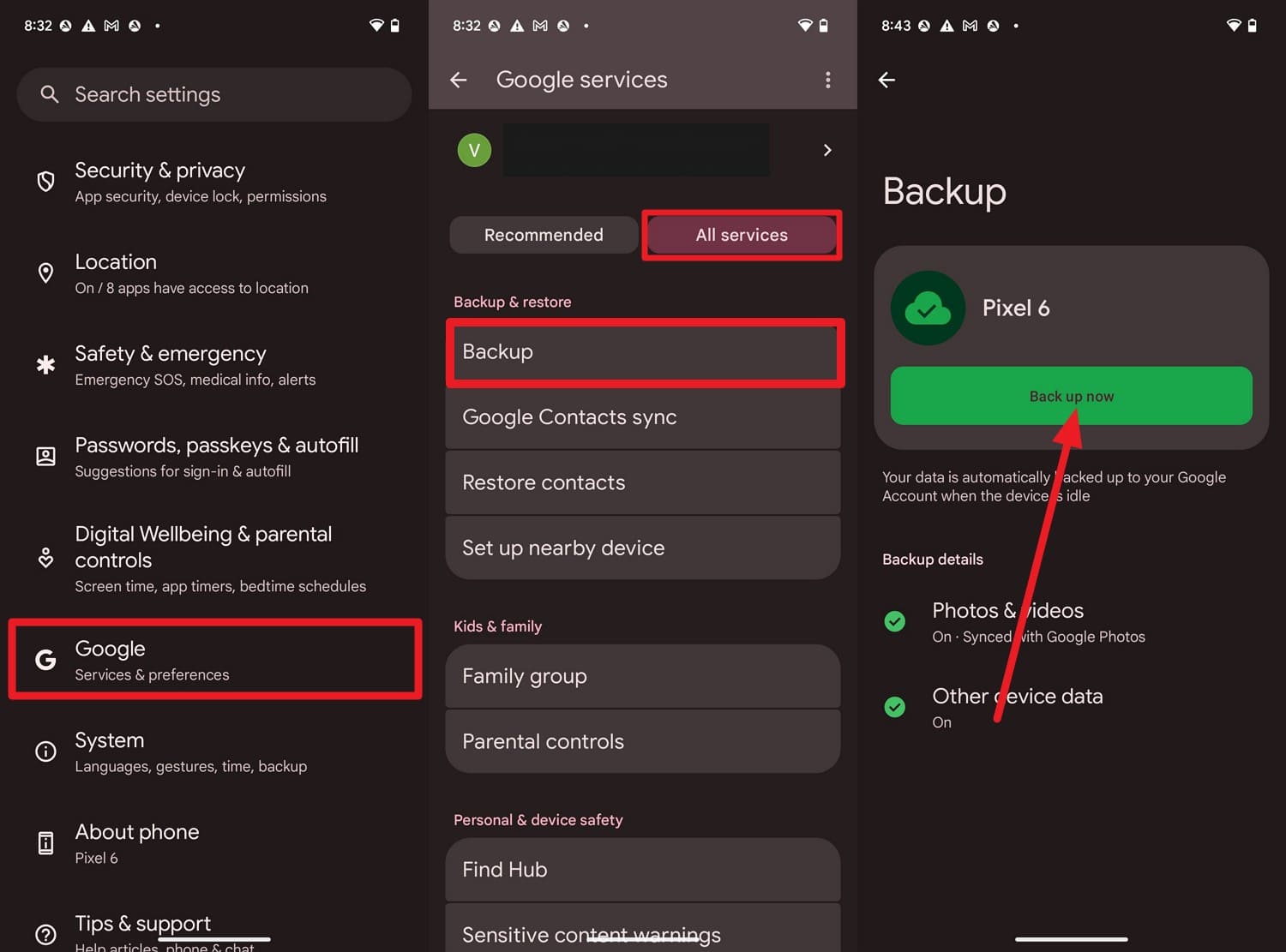Open Photos & videos backup details

(1072, 622)
